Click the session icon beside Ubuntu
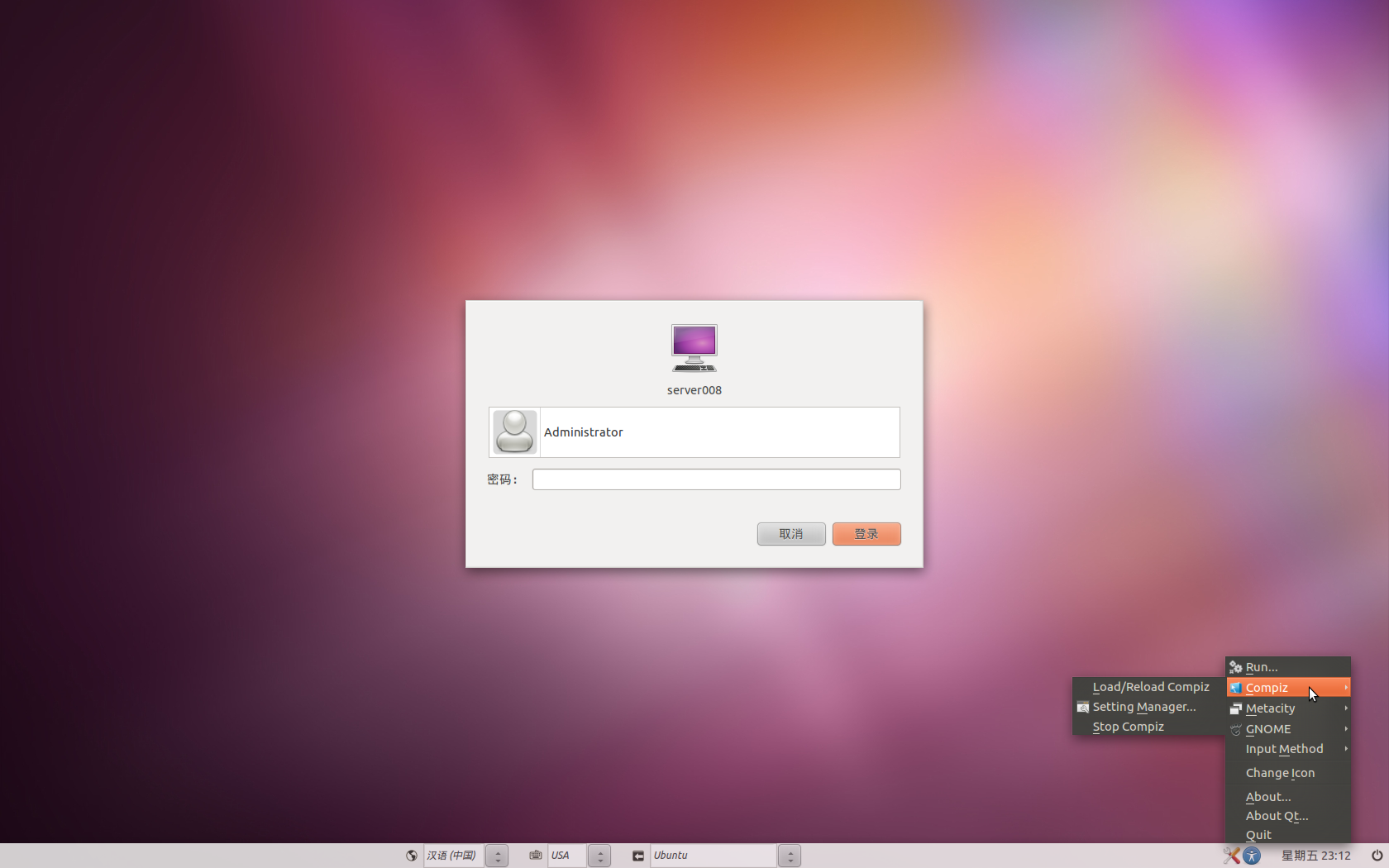1389x868 pixels. [x=638, y=856]
